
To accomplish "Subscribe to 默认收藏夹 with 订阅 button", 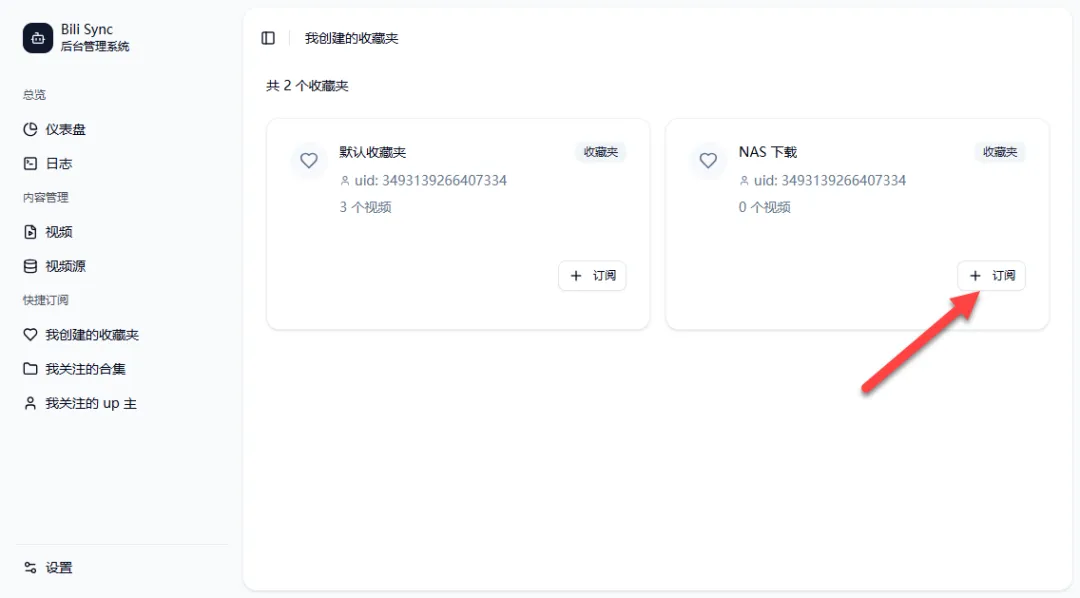I will tap(592, 276).
